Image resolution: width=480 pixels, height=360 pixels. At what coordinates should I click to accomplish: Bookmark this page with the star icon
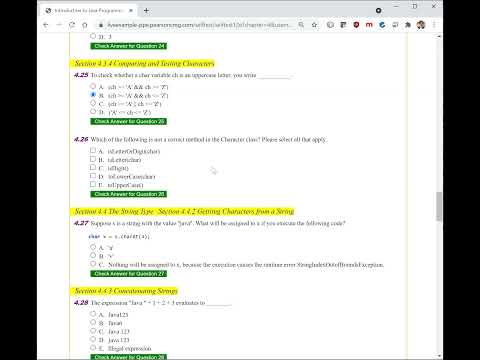314,25
